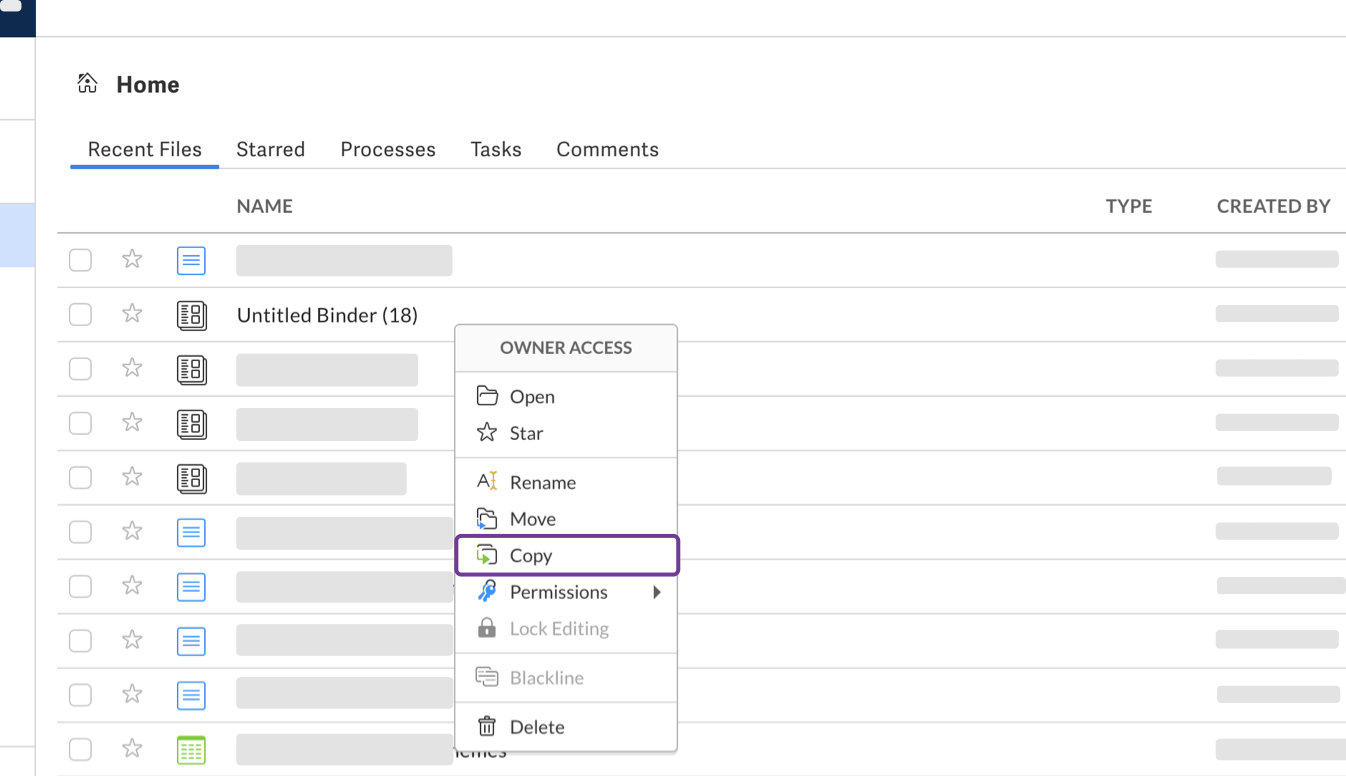The image size is (1346, 776).
Task: Select the Rename option's text-edit icon
Action: 488,482
